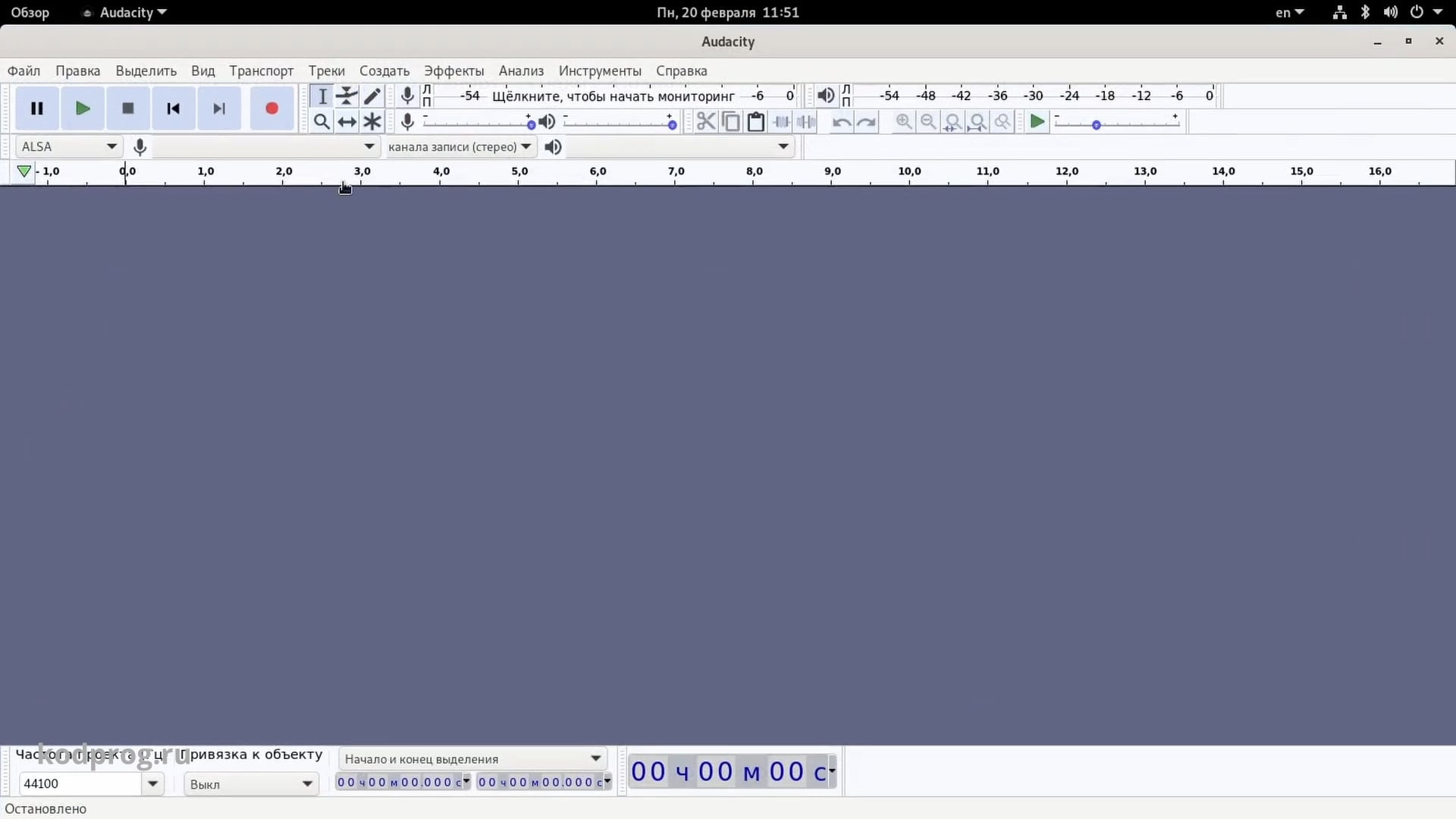Open the Справка menu
This screenshot has width=1456, height=819.
point(681,71)
